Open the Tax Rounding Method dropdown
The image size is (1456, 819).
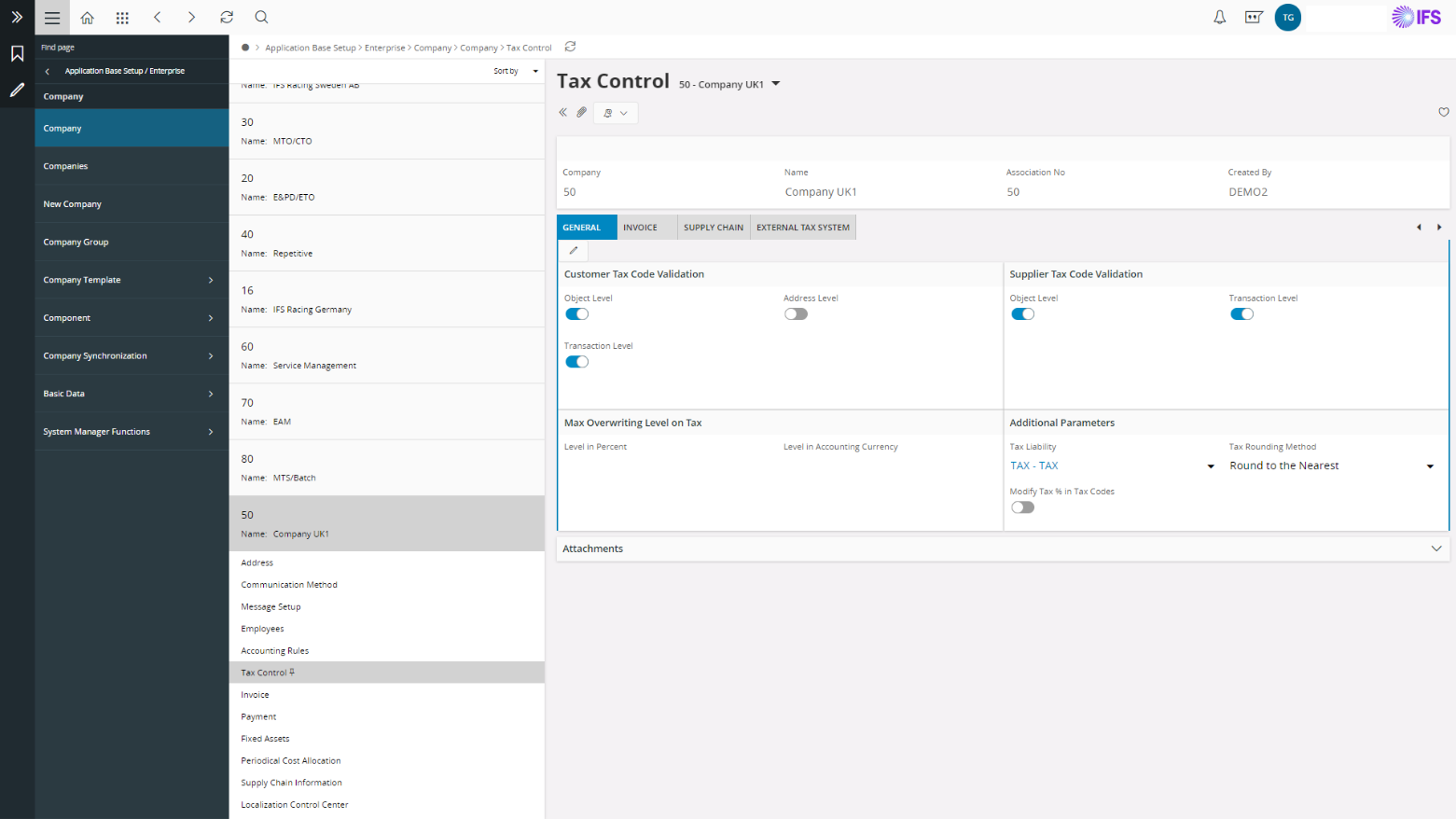(1430, 465)
